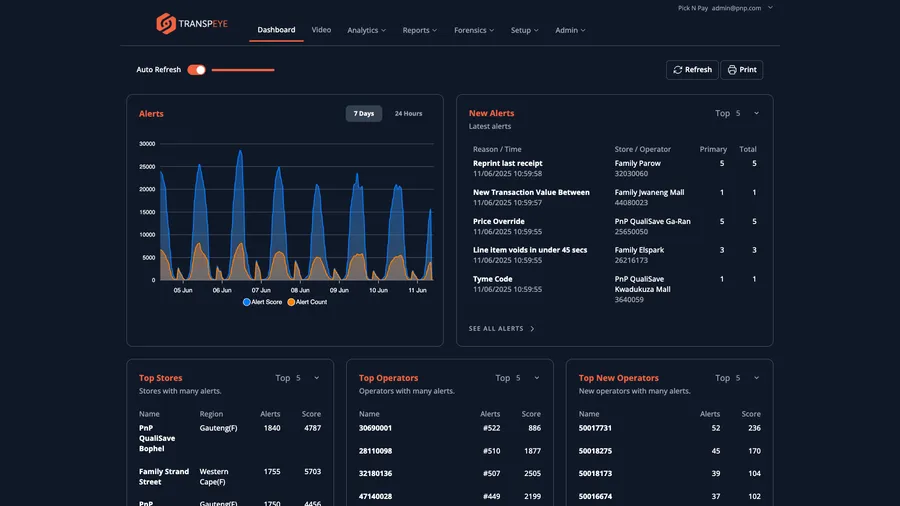Click the 'Price Override' alert

(x=499, y=221)
